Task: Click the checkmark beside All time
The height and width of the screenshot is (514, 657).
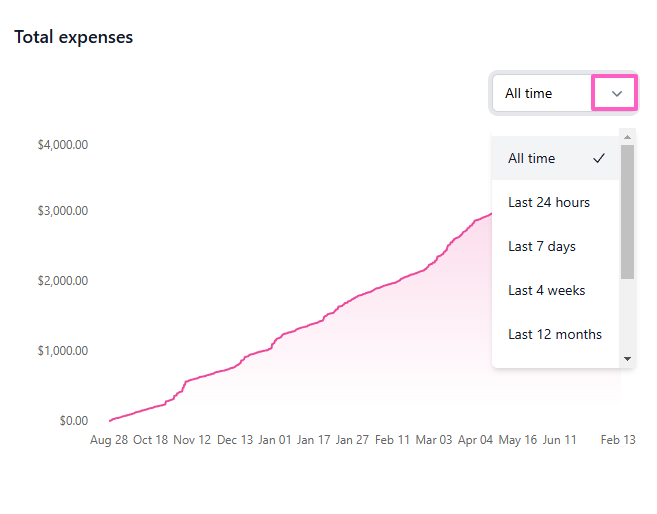Action: tap(599, 158)
